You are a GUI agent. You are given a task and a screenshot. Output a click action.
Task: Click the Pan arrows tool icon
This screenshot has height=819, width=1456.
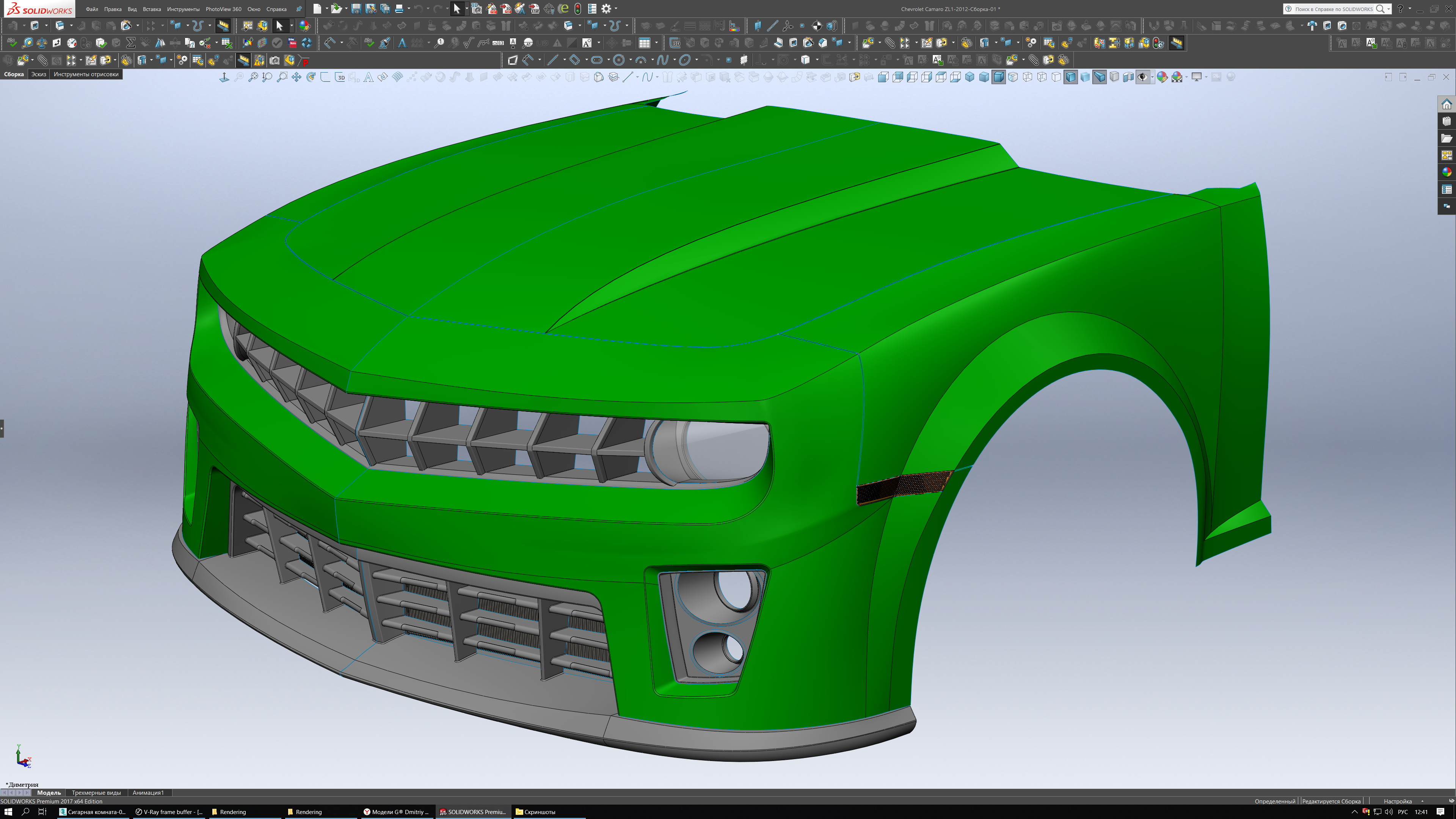(296, 77)
